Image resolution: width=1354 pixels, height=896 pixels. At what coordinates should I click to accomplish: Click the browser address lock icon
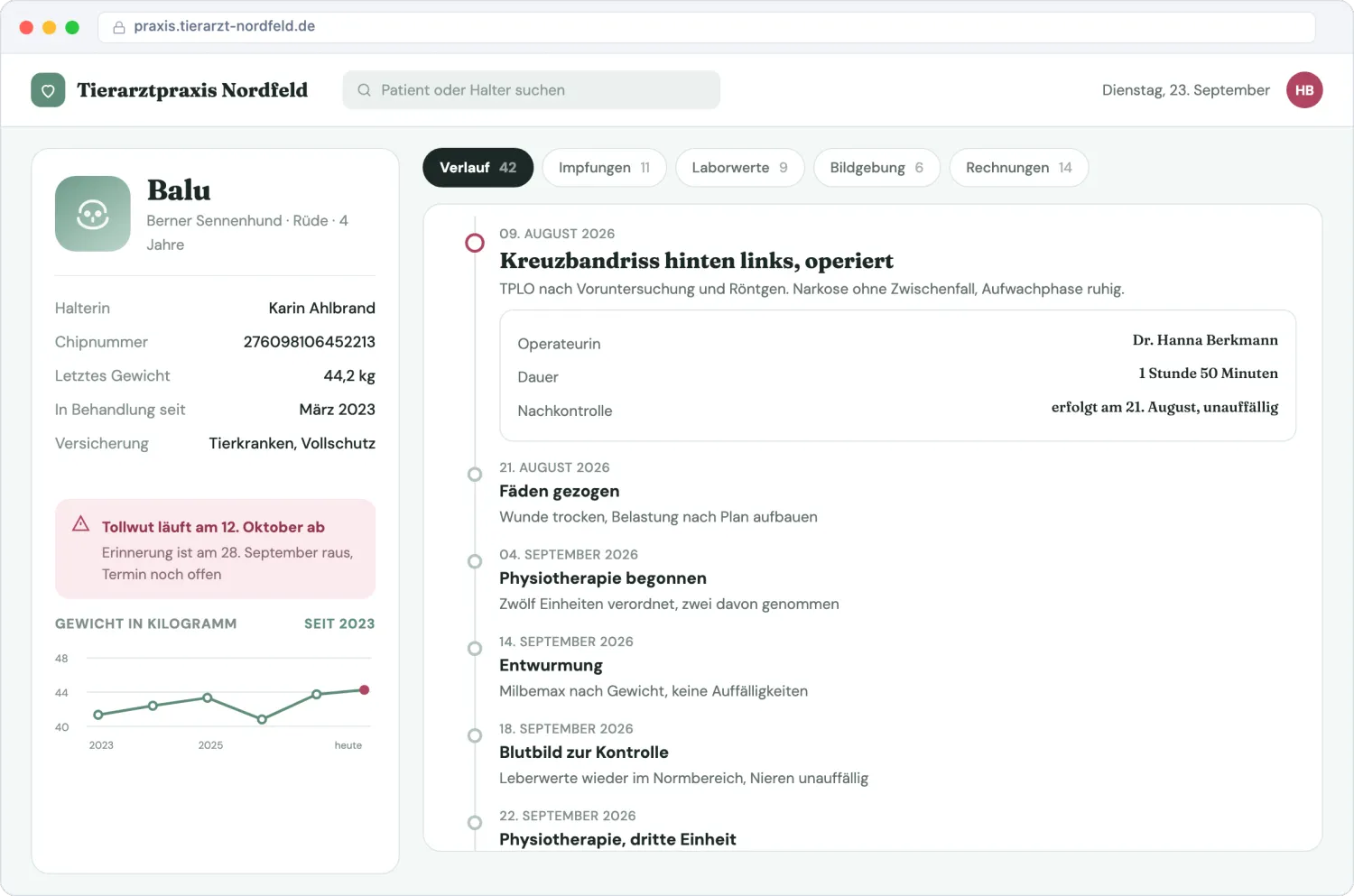[x=118, y=27]
